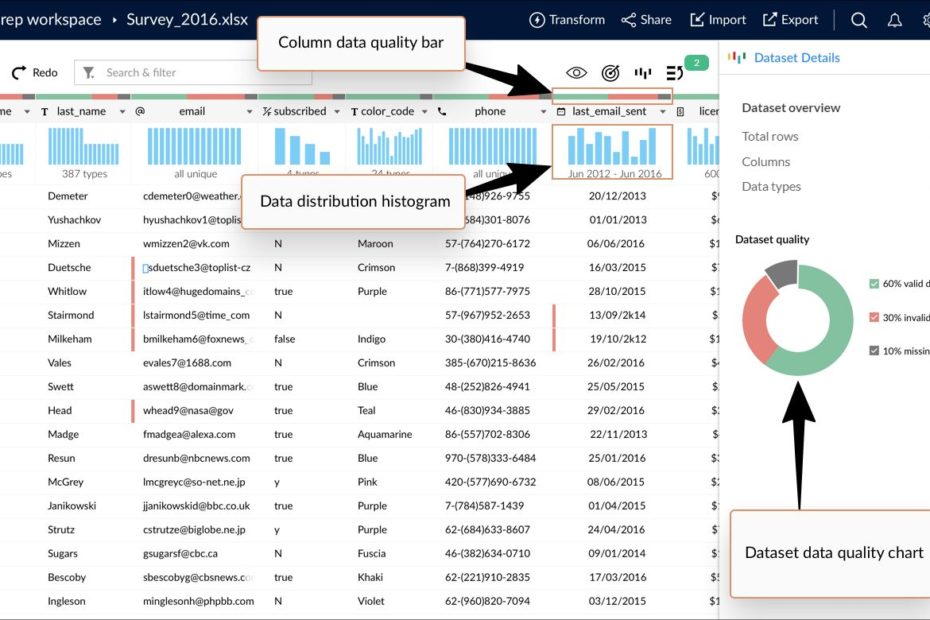Viewport: 930px width, 620px height.
Task: Open the rules list icon with badge
Action: coord(675,73)
